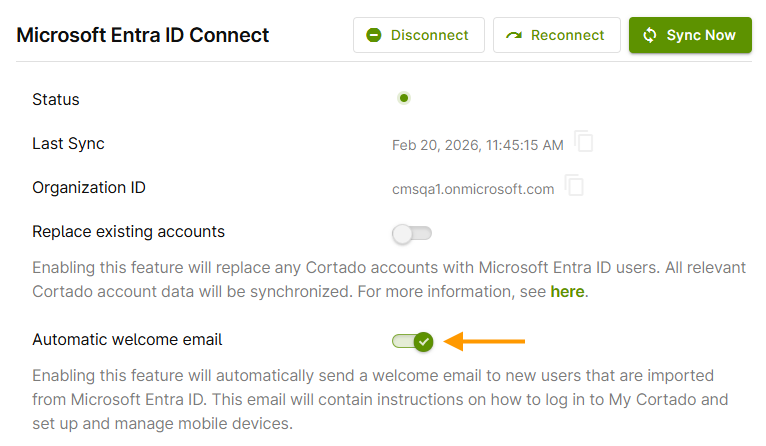Click the Feb 20, 2026 sync date

coord(477,145)
